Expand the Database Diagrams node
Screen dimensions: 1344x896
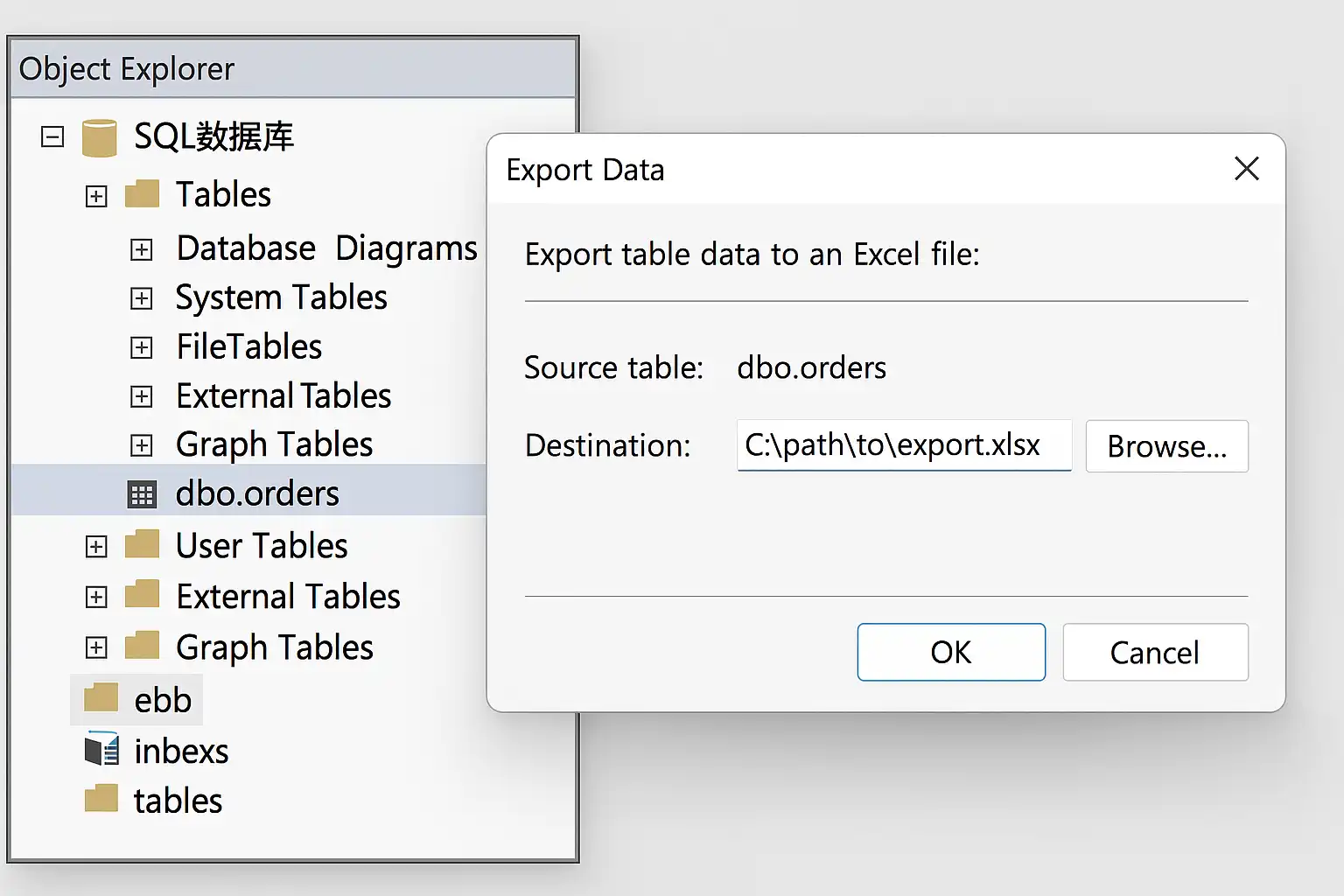[142, 249]
